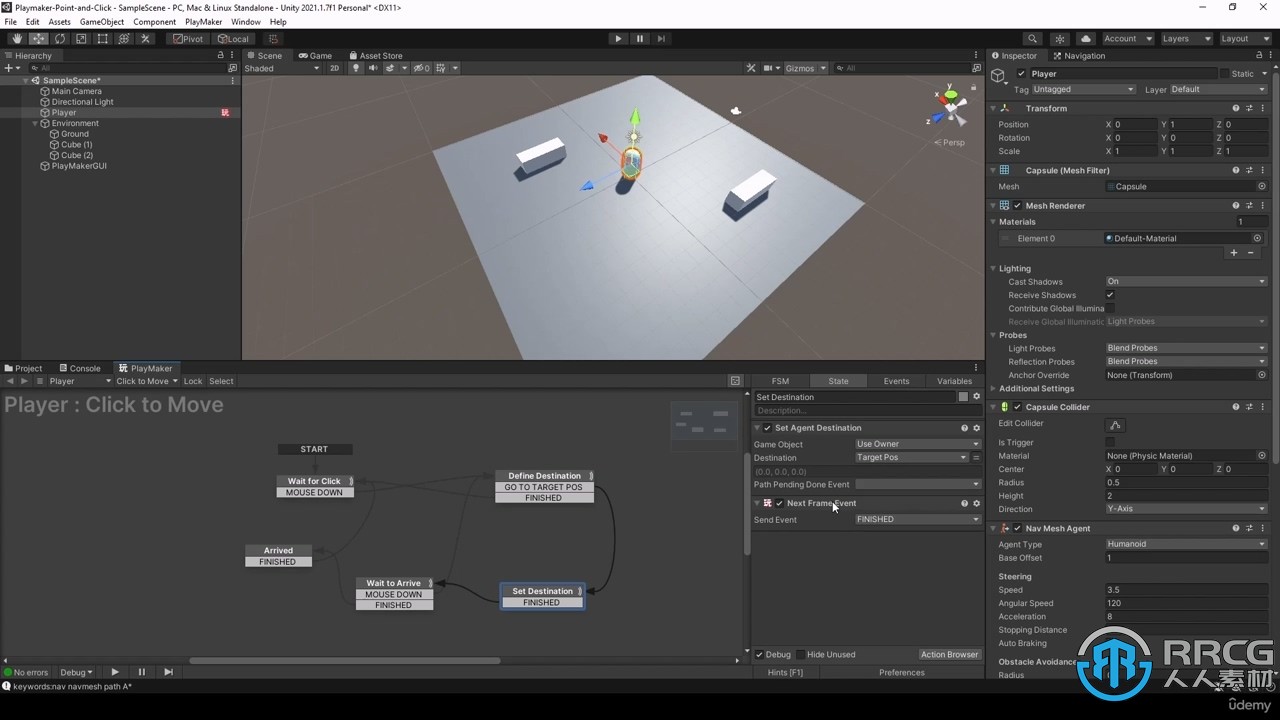Select the Hand tool in toolbar
1280x720 pixels.
point(17,39)
